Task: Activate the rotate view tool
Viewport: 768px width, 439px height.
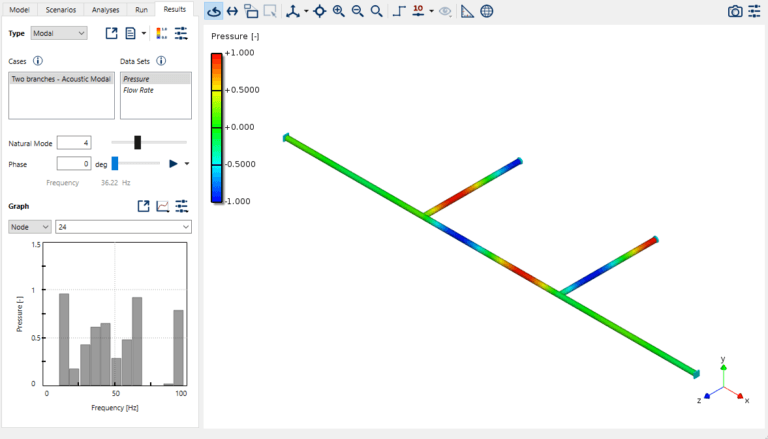Action: [214, 11]
